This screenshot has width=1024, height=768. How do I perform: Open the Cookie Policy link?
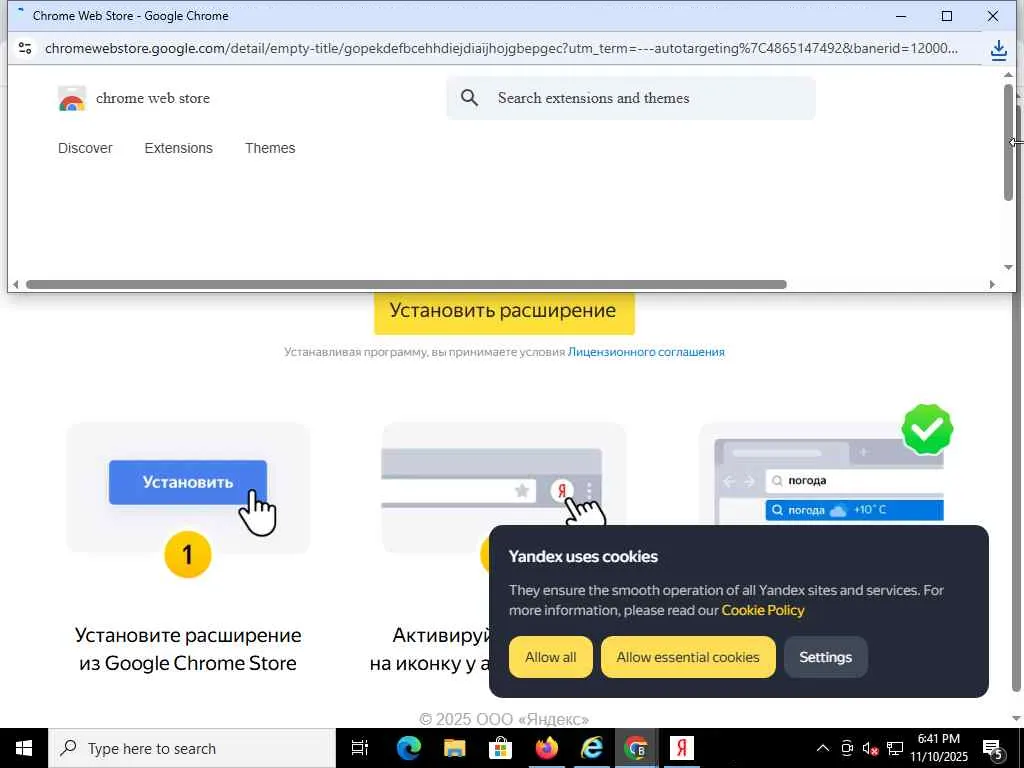click(763, 610)
